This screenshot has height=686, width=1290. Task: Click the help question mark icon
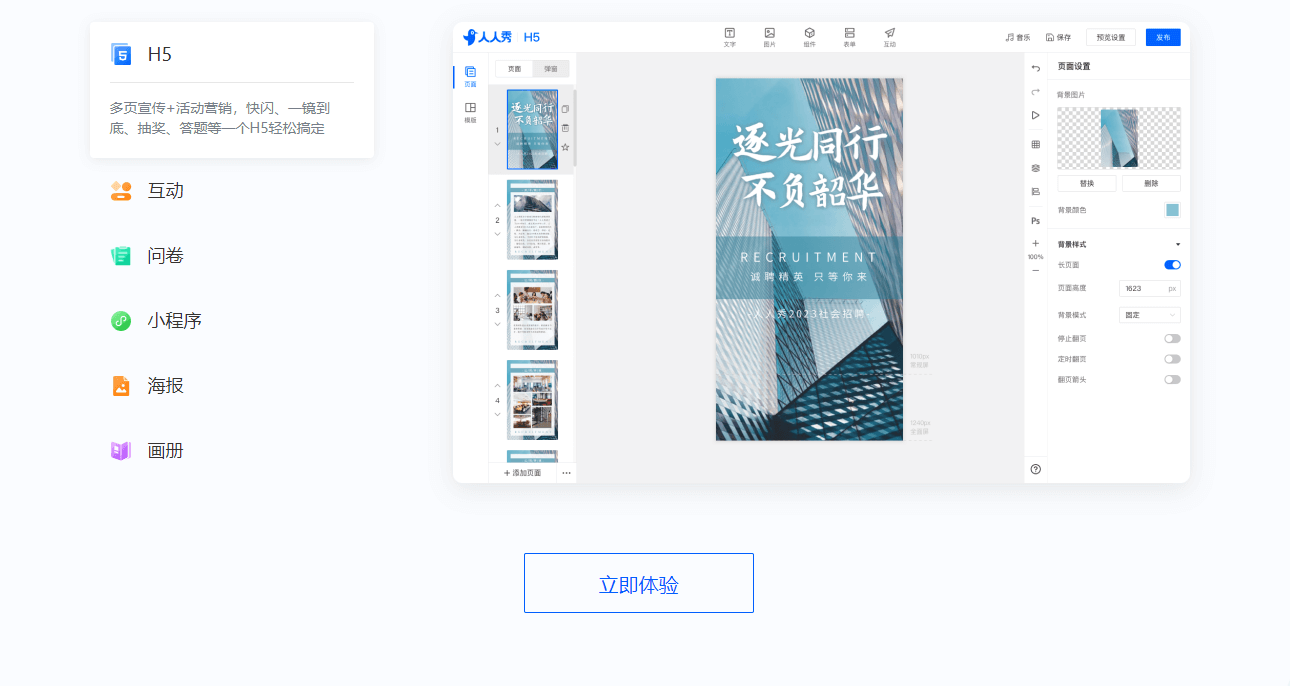(1035, 469)
